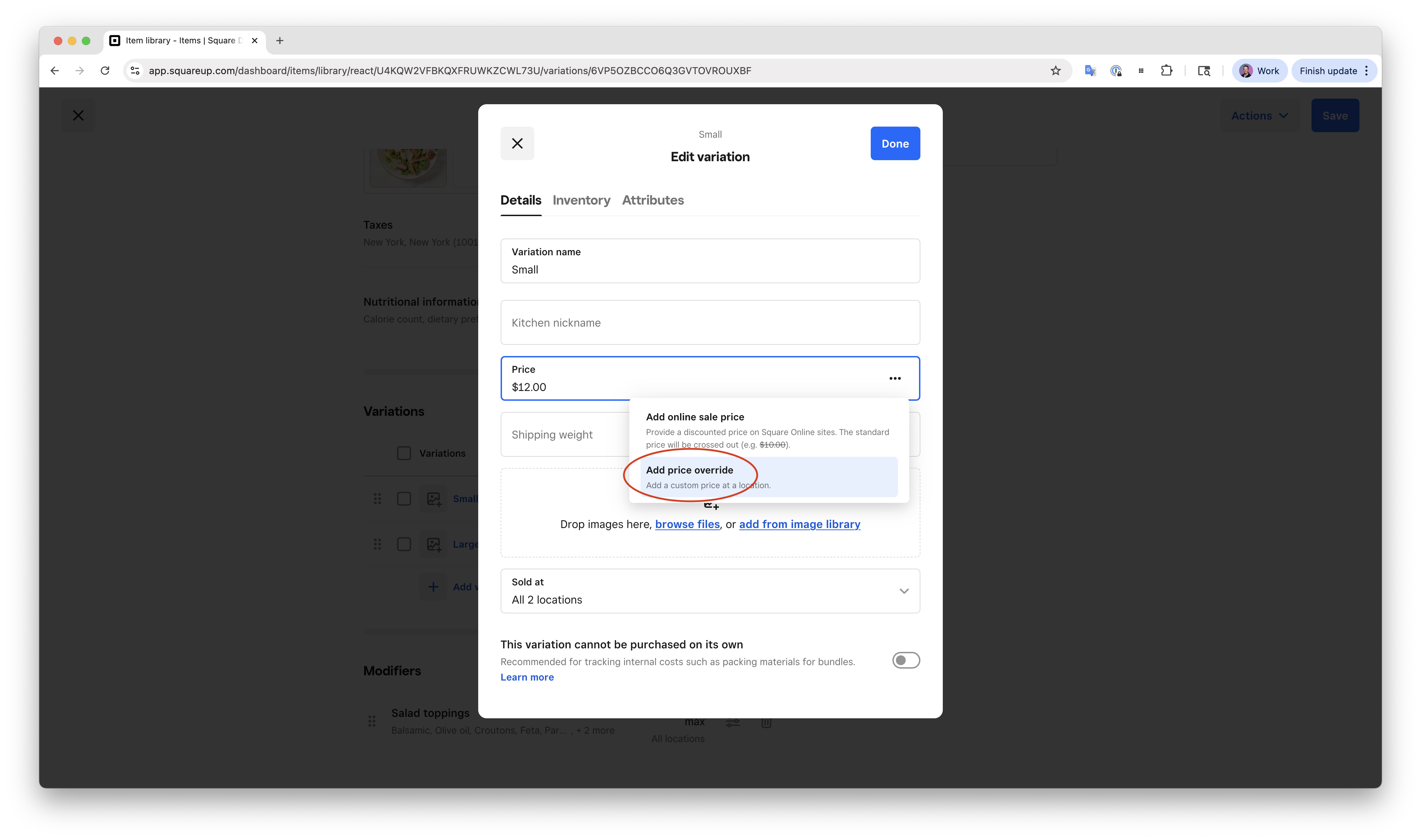Click the blue Done button
The height and width of the screenshot is (840, 1421).
(x=895, y=143)
